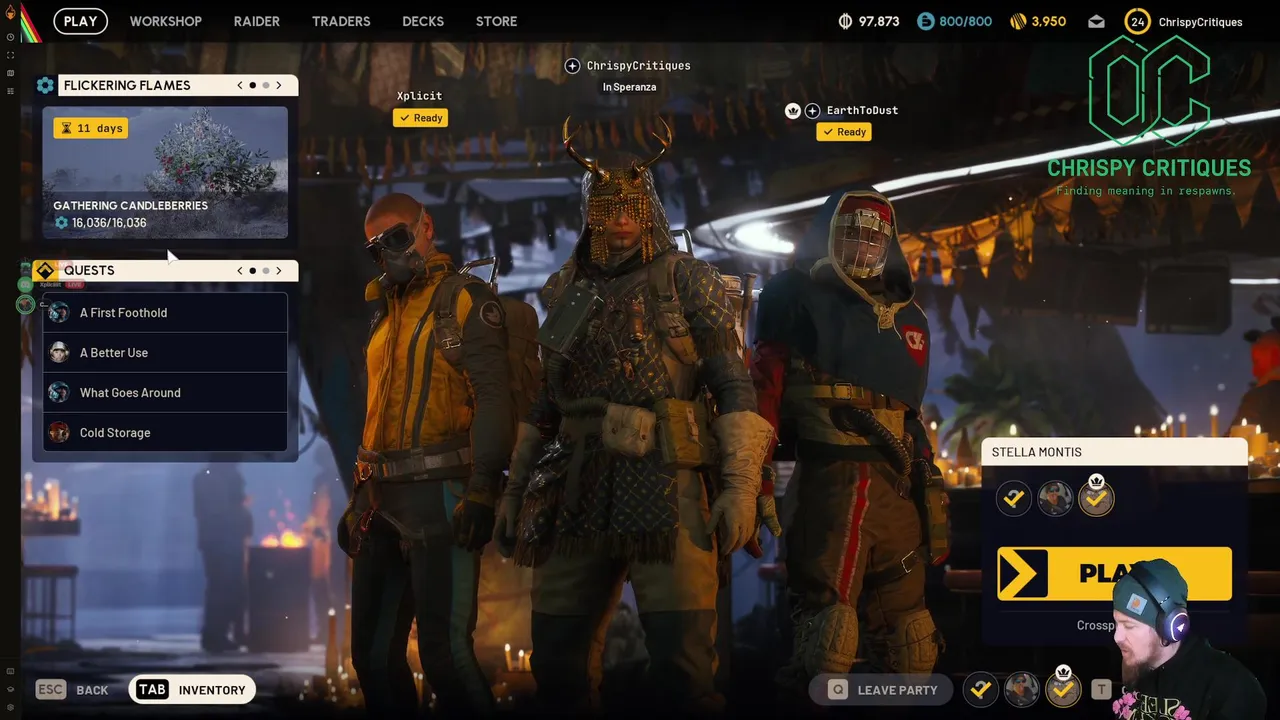
Task: Click the A First Foothold quest portrait icon
Action: [x=59, y=313]
